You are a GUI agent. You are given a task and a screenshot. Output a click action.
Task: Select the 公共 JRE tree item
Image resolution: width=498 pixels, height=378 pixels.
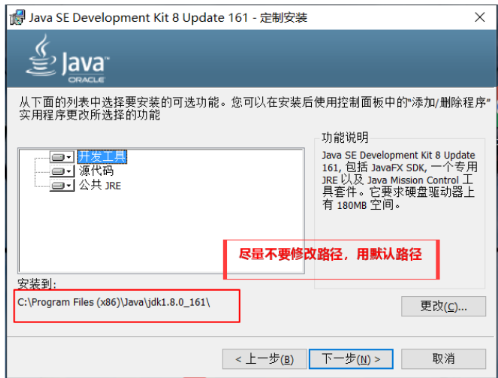point(100,185)
